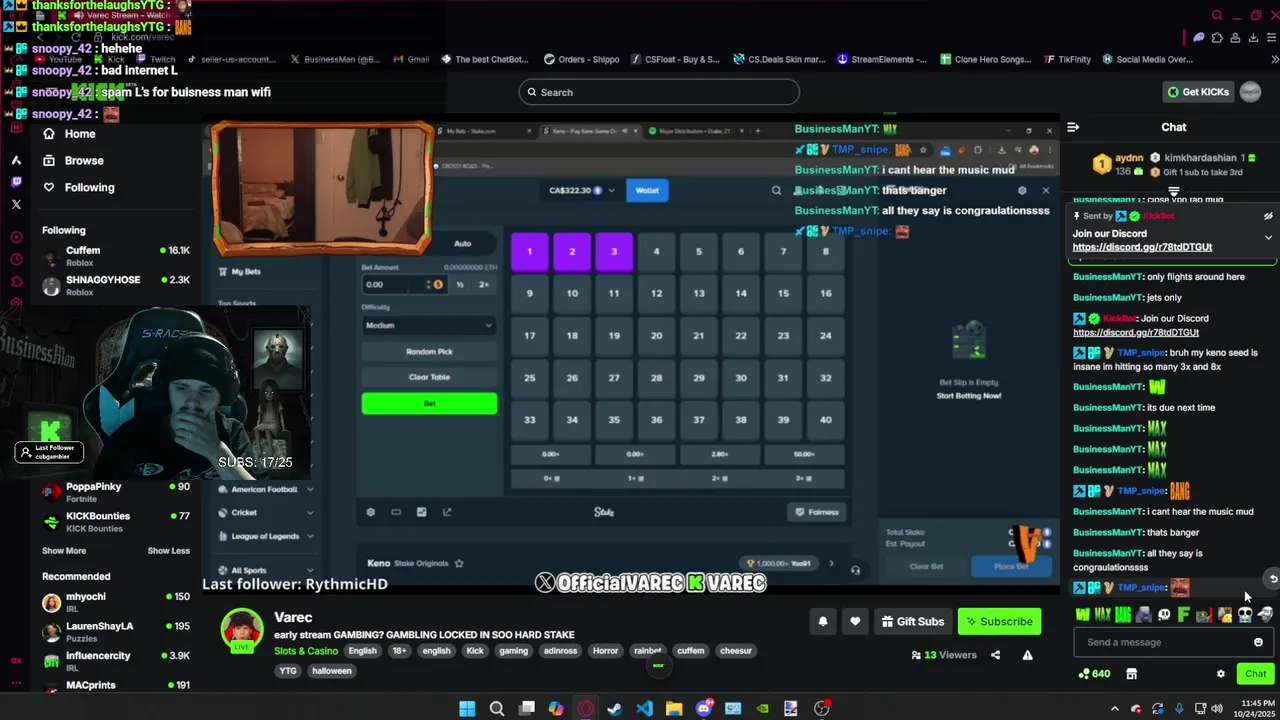Toggle the follow heart for Varec
Image resolution: width=1280 pixels, height=720 pixels.
[855, 621]
